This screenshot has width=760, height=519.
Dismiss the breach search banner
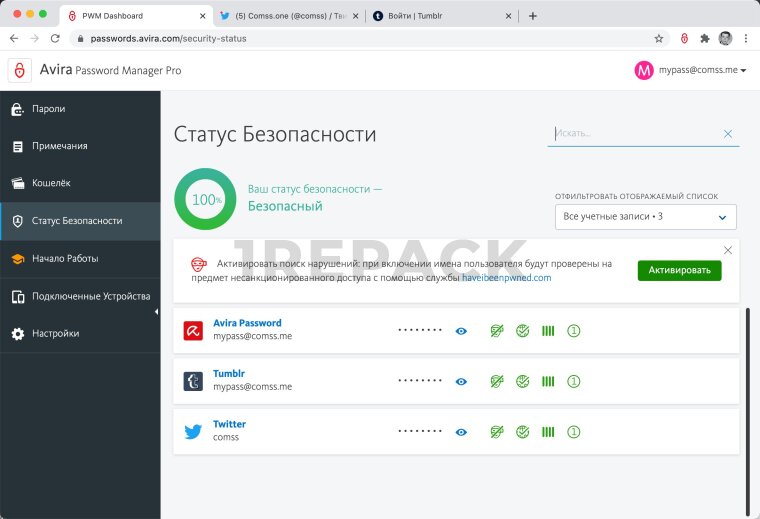(728, 251)
